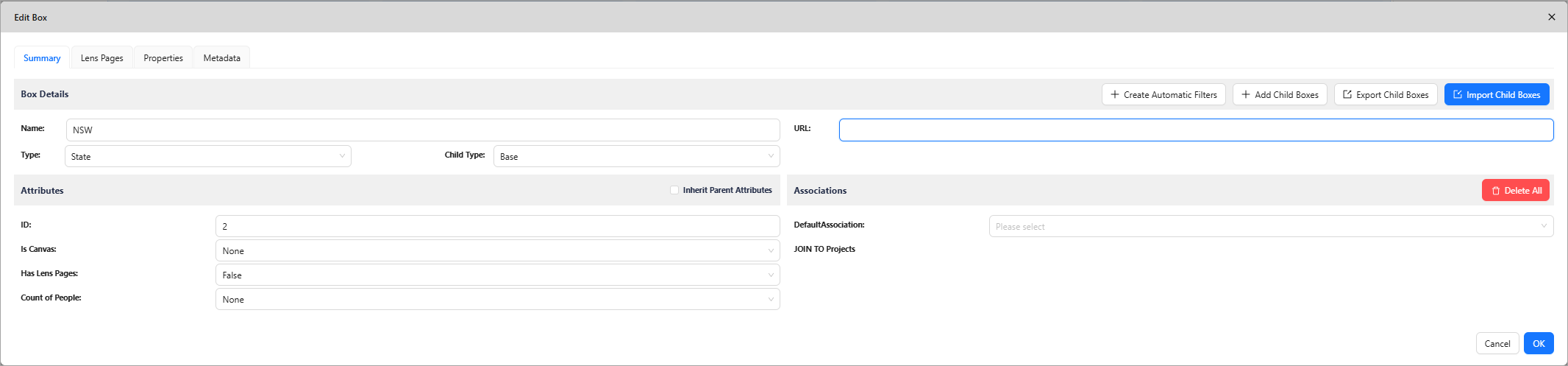Open the DefaultAssociation select dropdown
Image resolution: width=1568 pixels, height=366 pixels.
[x=1272, y=226]
